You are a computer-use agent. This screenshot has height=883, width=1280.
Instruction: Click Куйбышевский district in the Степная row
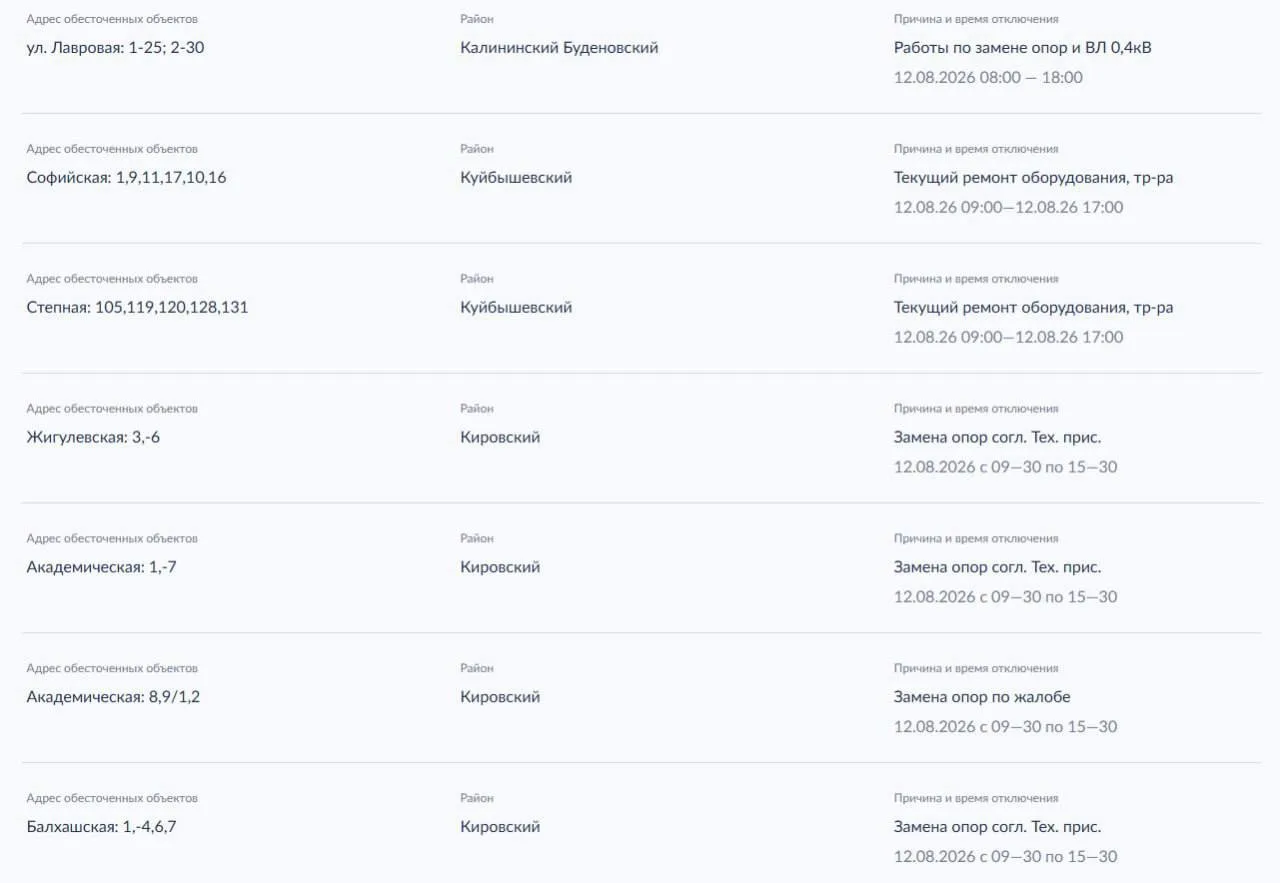[x=516, y=307]
